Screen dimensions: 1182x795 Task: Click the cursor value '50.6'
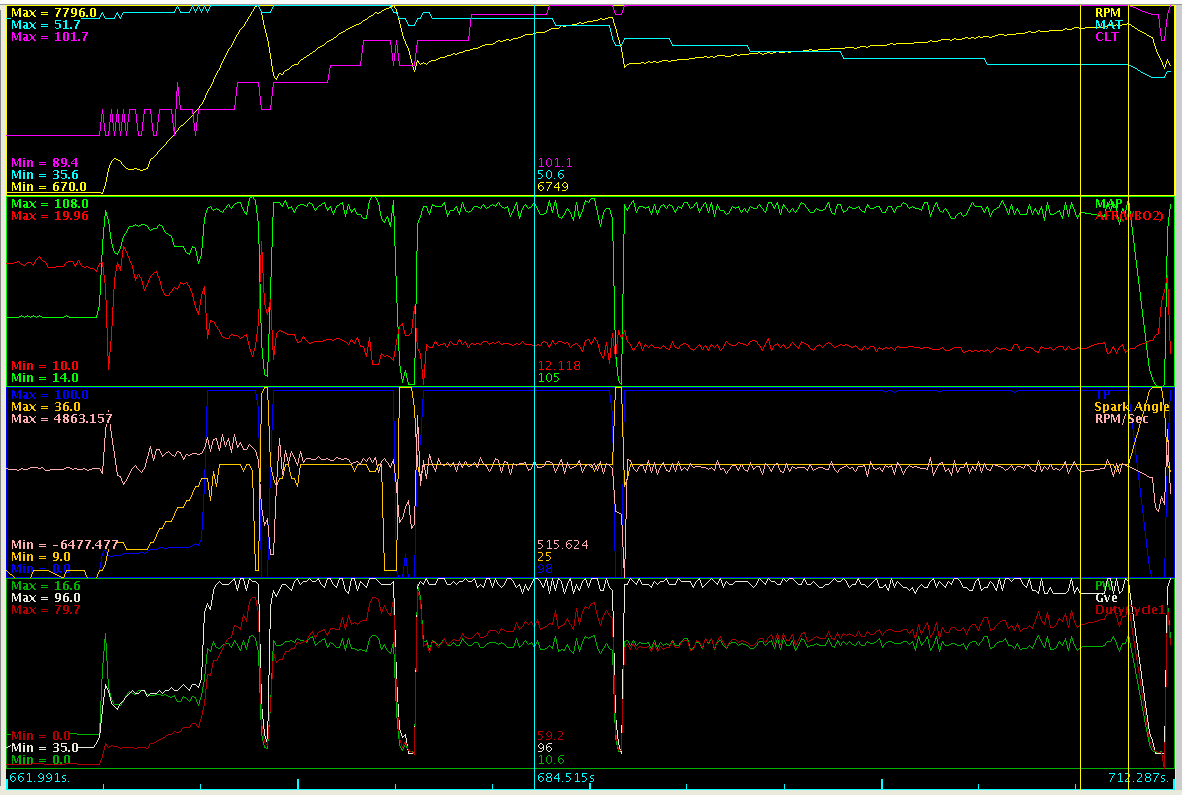pos(551,175)
